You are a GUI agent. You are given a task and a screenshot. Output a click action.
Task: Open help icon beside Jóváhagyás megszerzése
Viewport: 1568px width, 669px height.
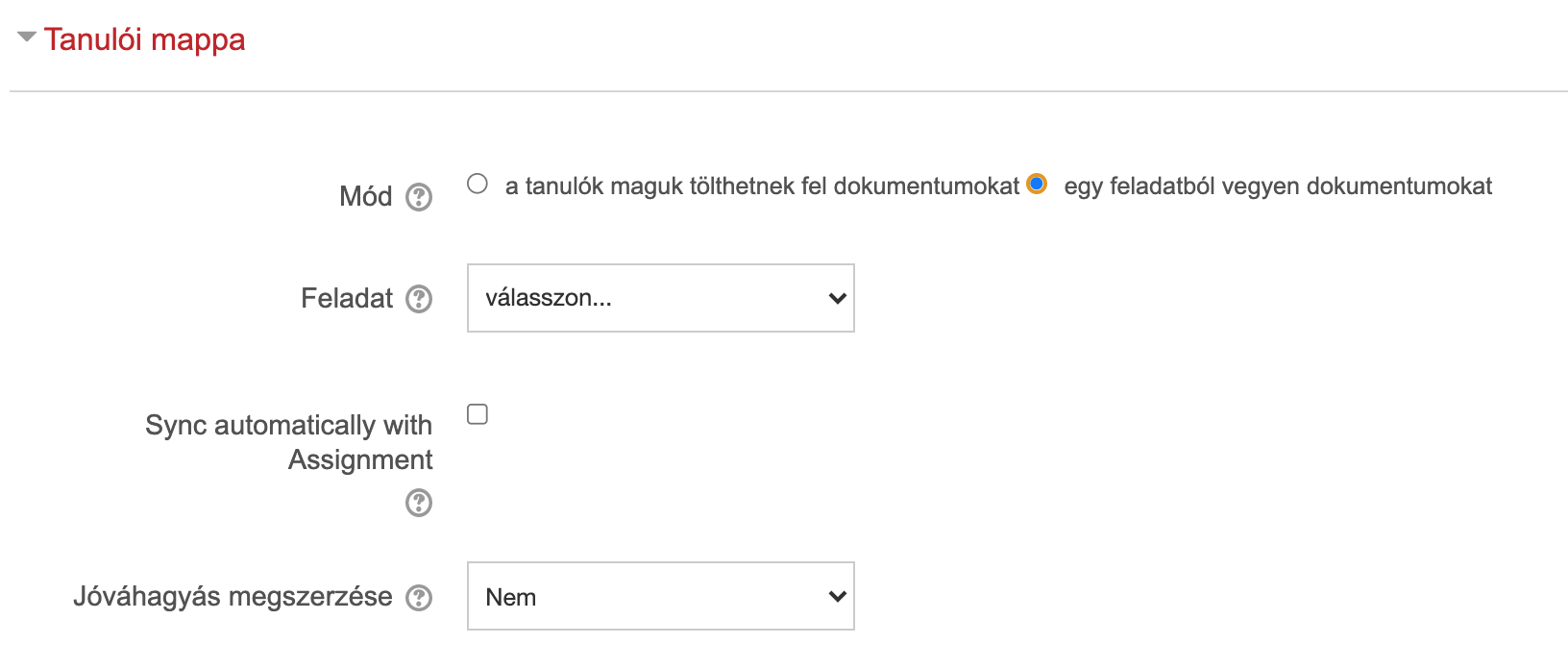[x=419, y=598]
